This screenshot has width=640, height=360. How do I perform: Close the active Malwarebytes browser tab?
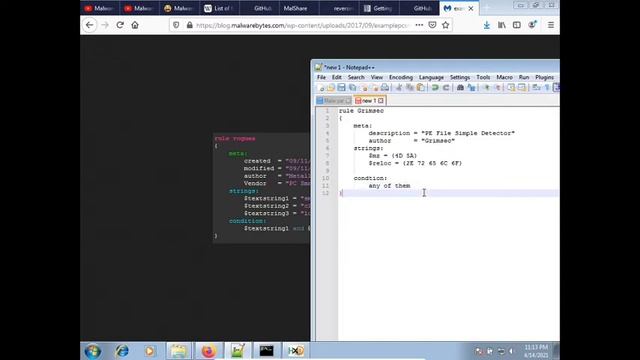coord(471,8)
